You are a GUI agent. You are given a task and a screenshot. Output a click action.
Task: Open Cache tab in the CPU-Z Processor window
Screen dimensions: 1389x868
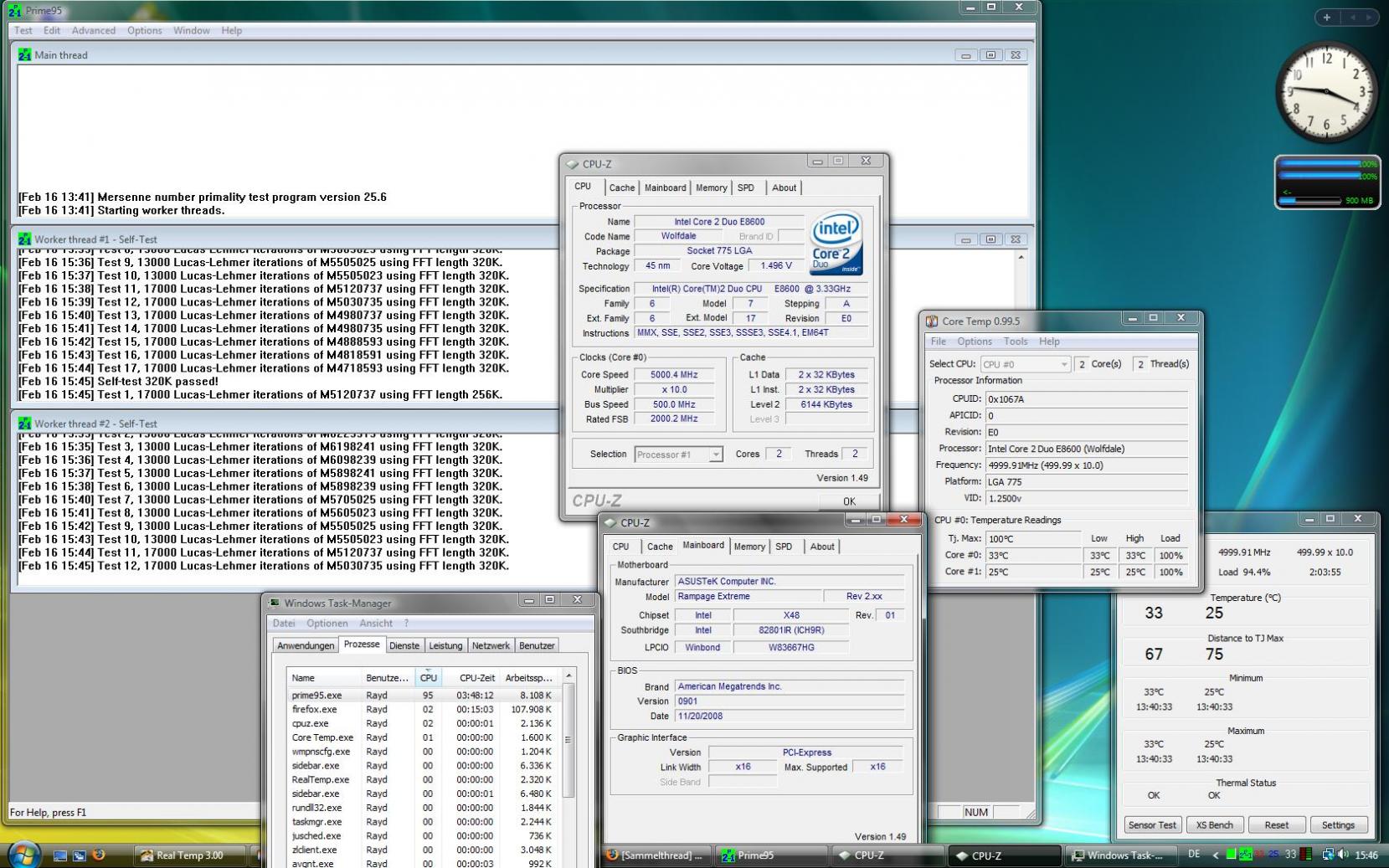pyautogui.click(x=622, y=187)
